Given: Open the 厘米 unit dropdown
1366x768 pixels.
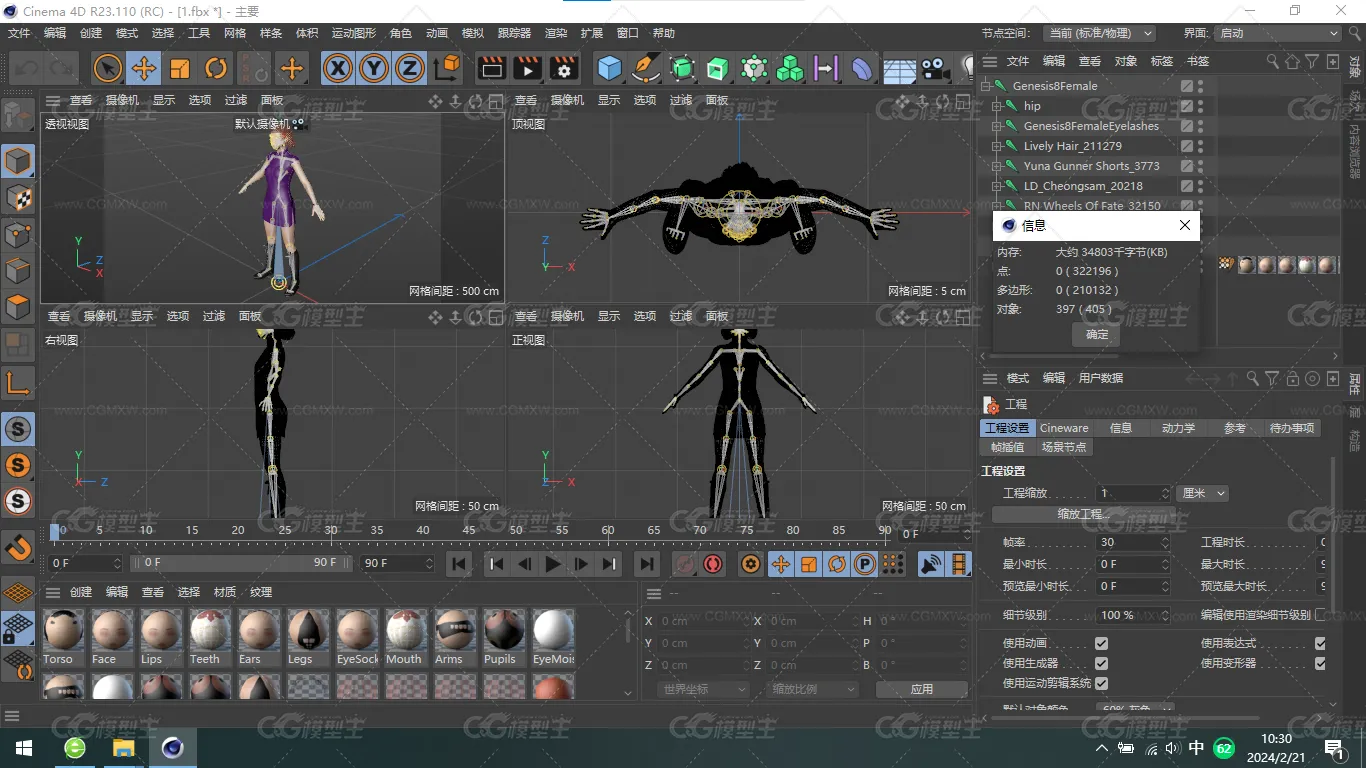Looking at the screenshot, I should pyautogui.click(x=1203, y=493).
